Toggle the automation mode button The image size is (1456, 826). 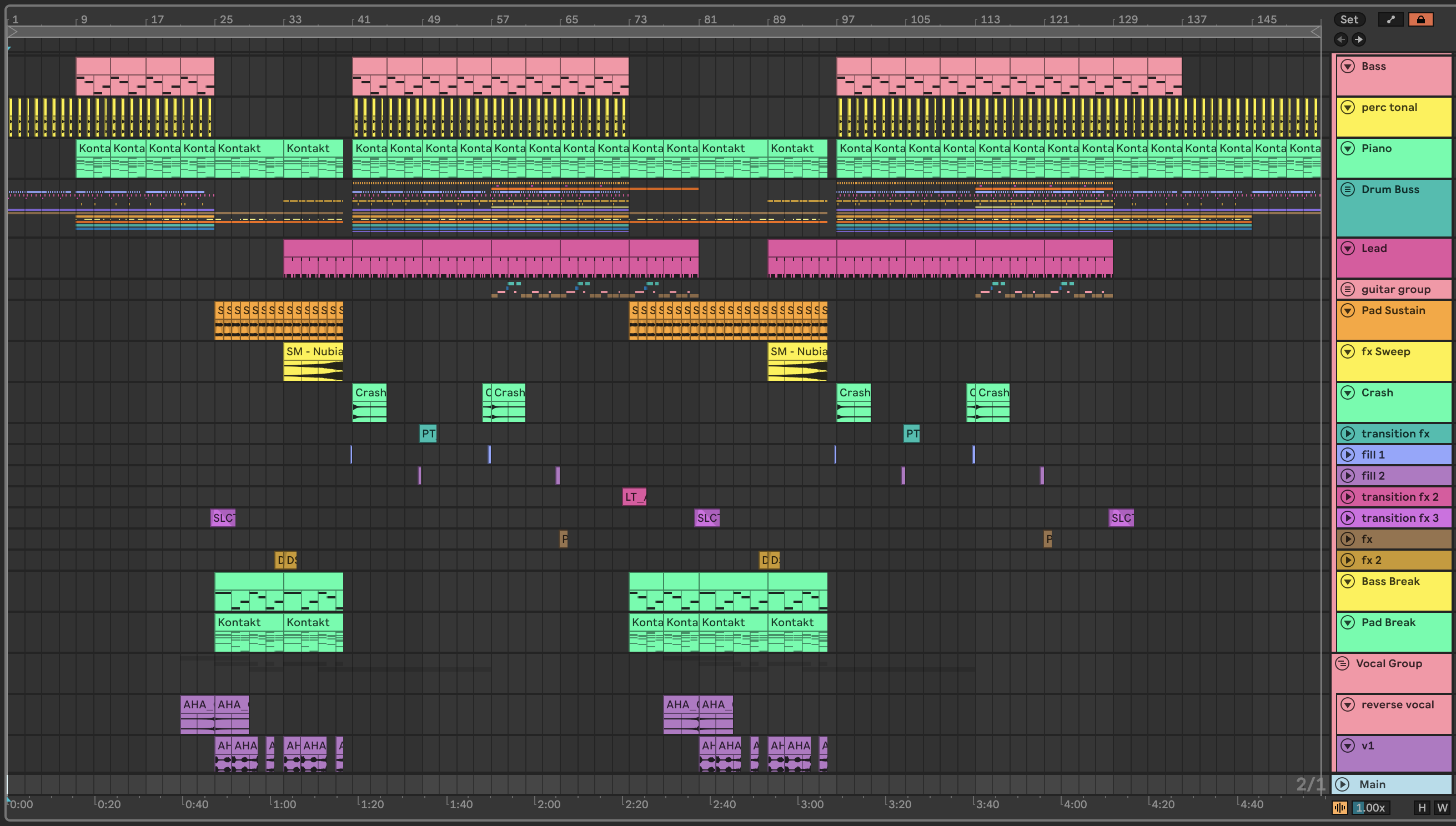(1390, 19)
